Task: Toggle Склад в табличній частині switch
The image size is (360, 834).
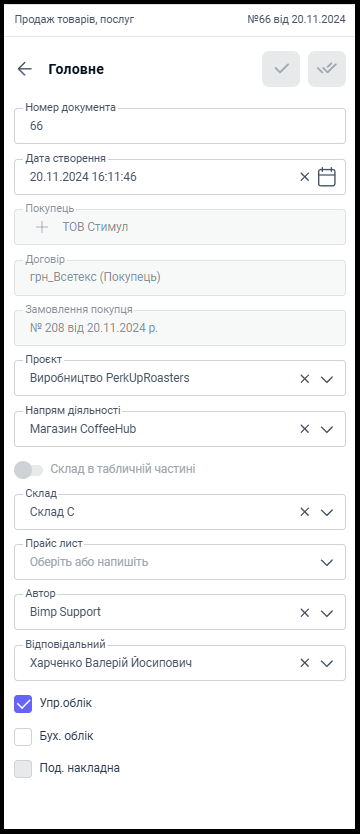Action: (29, 470)
